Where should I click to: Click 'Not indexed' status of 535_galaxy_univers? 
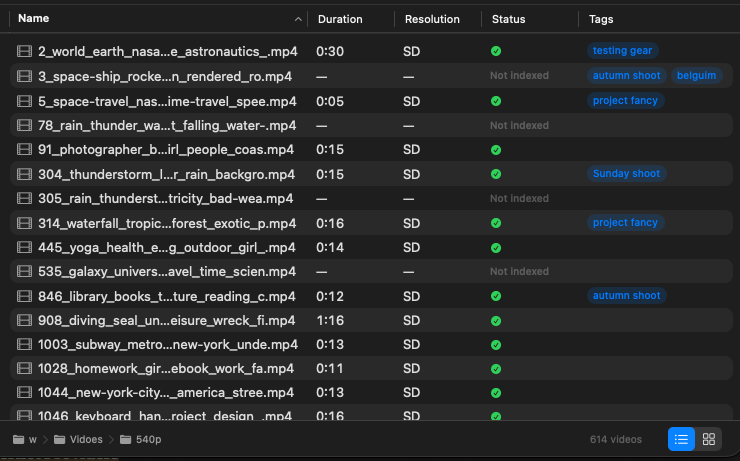click(519, 272)
